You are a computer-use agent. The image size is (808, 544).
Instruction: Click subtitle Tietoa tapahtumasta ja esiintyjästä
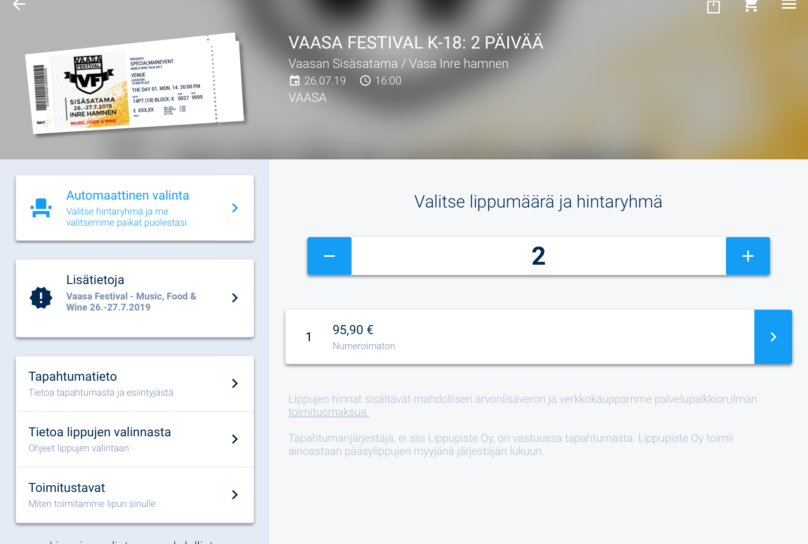pos(101,393)
